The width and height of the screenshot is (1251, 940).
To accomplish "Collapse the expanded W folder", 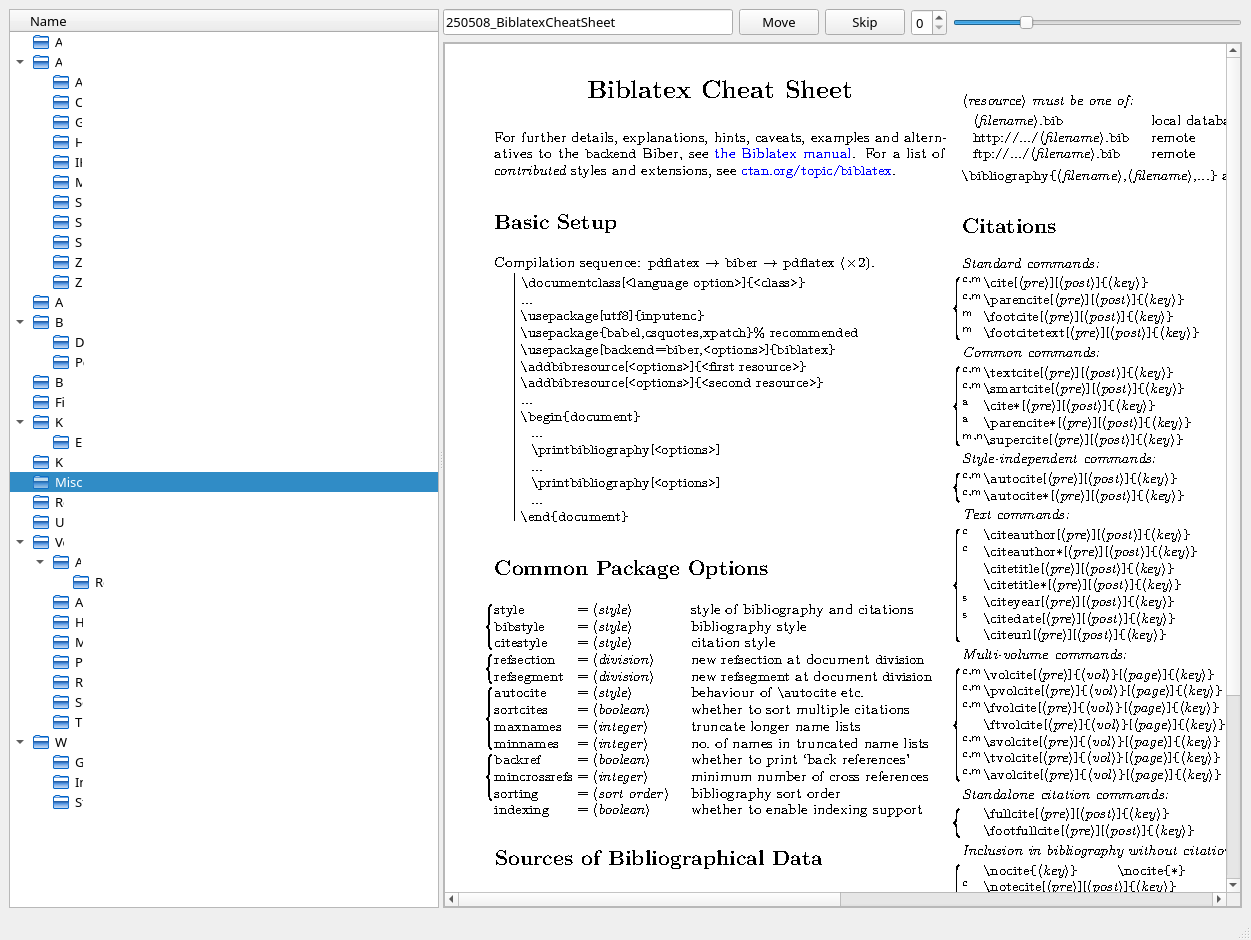I will tap(20, 742).
